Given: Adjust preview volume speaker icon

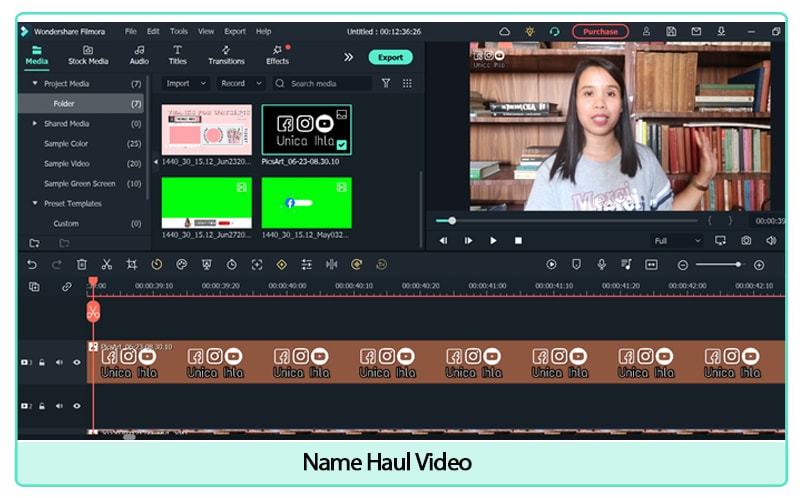Looking at the screenshot, I should (771, 240).
